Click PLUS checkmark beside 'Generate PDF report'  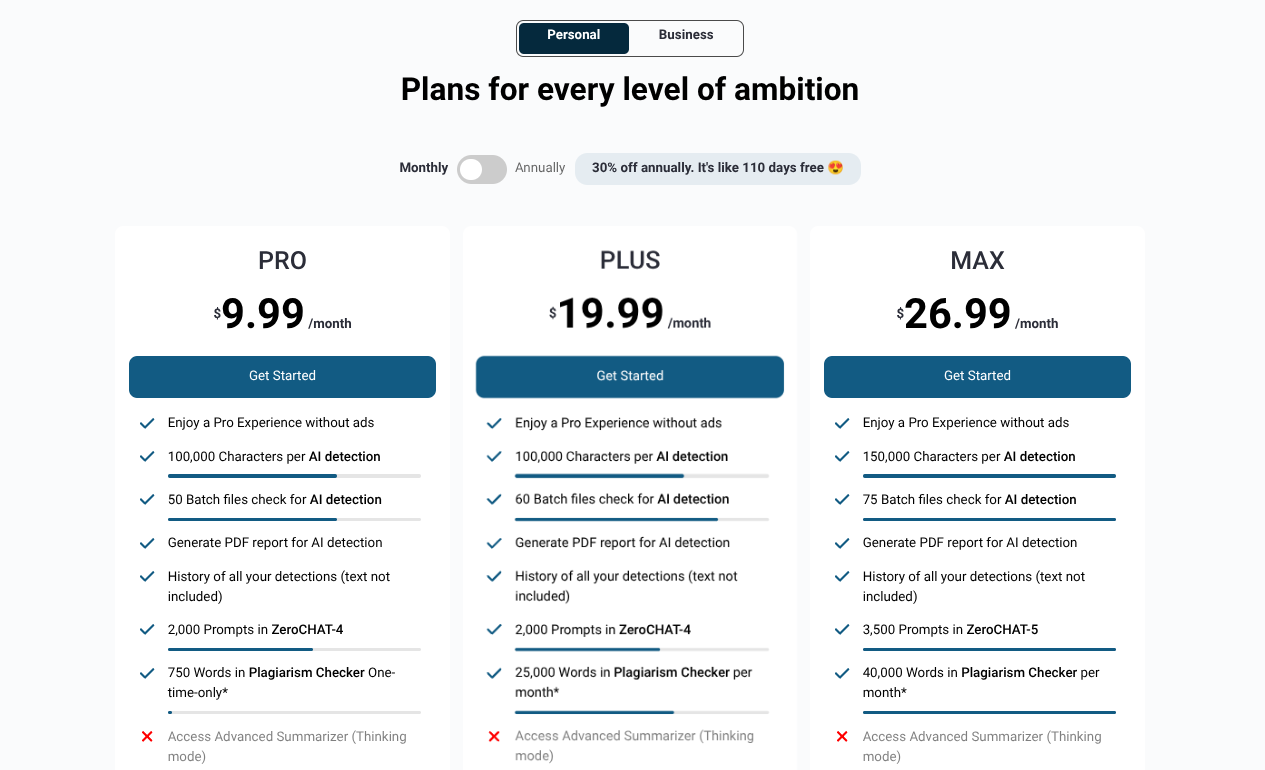[x=494, y=543]
